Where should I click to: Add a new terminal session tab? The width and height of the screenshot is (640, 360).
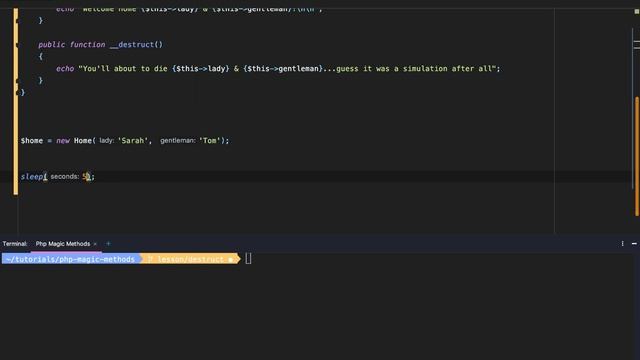pyautogui.click(x=108, y=244)
